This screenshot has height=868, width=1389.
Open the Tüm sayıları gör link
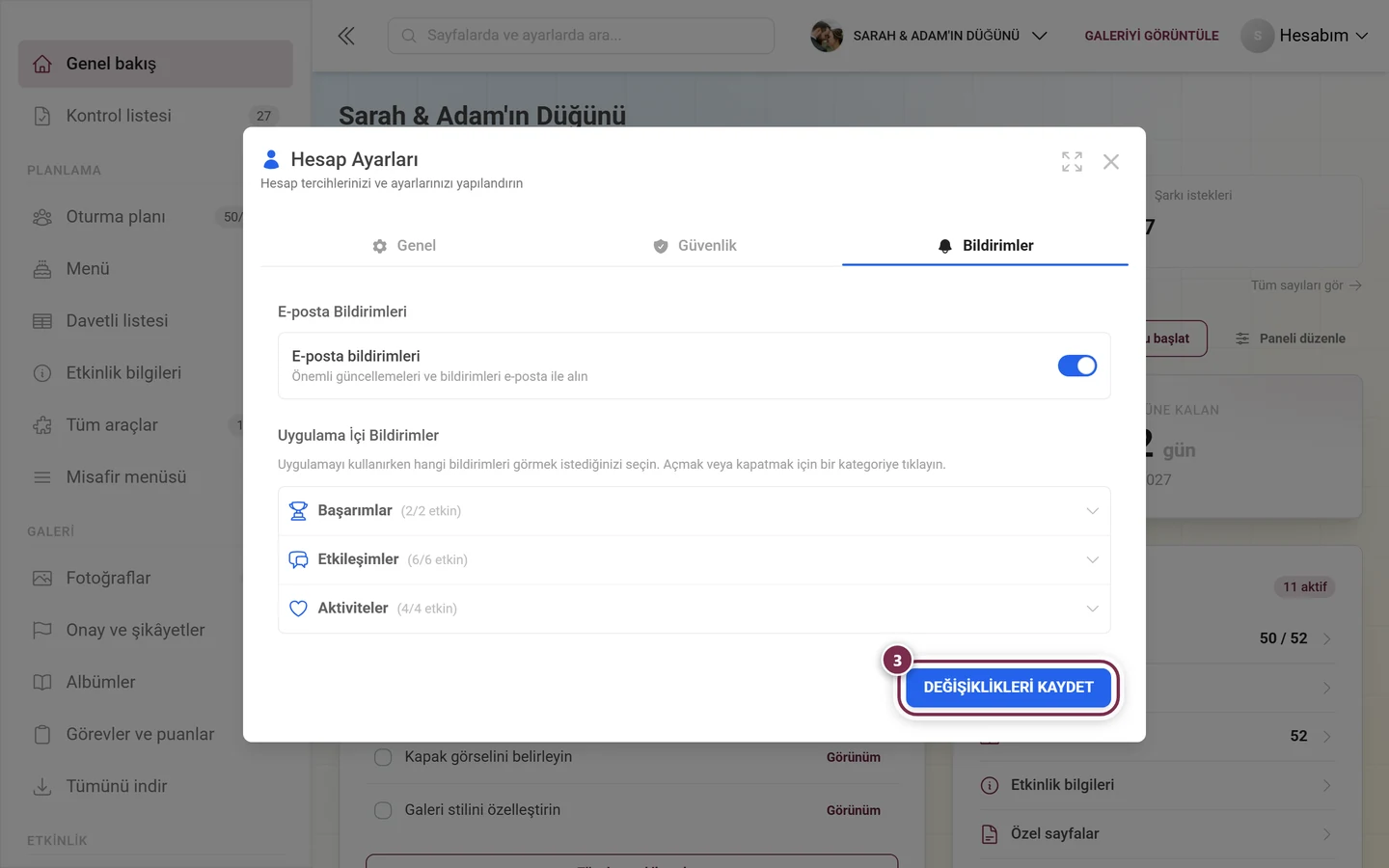(x=1306, y=285)
